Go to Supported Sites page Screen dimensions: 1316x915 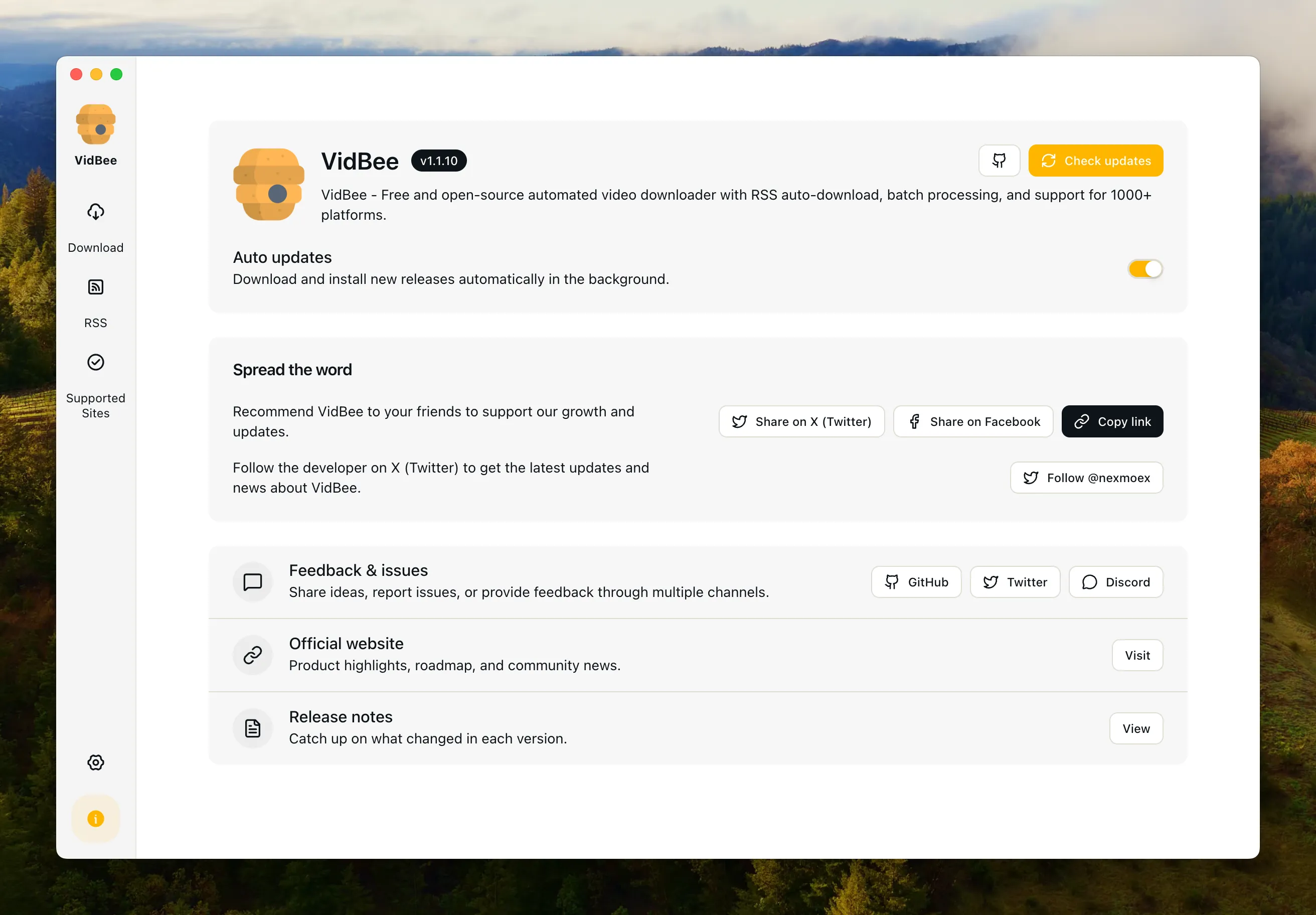pyautogui.click(x=96, y=385)
